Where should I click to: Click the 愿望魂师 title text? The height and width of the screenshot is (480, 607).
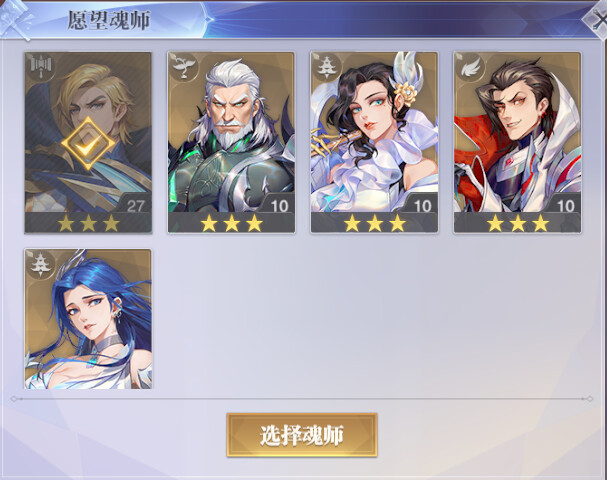(109, 20)
